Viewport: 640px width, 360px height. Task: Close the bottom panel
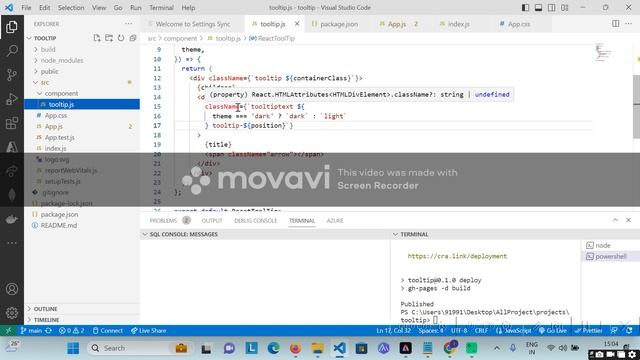(628, 220)
